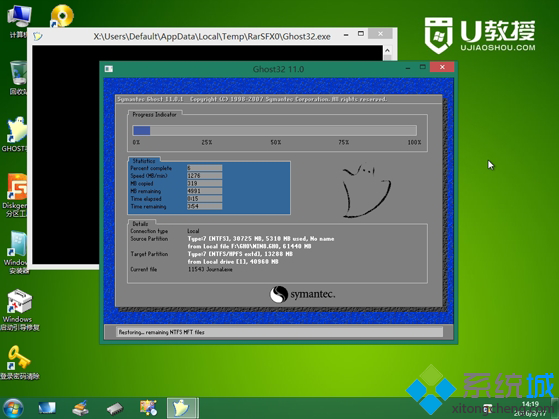Click the hard drive taskbar icon
The height and width of the screenshot is (419, 559).
tap(115, 409)
